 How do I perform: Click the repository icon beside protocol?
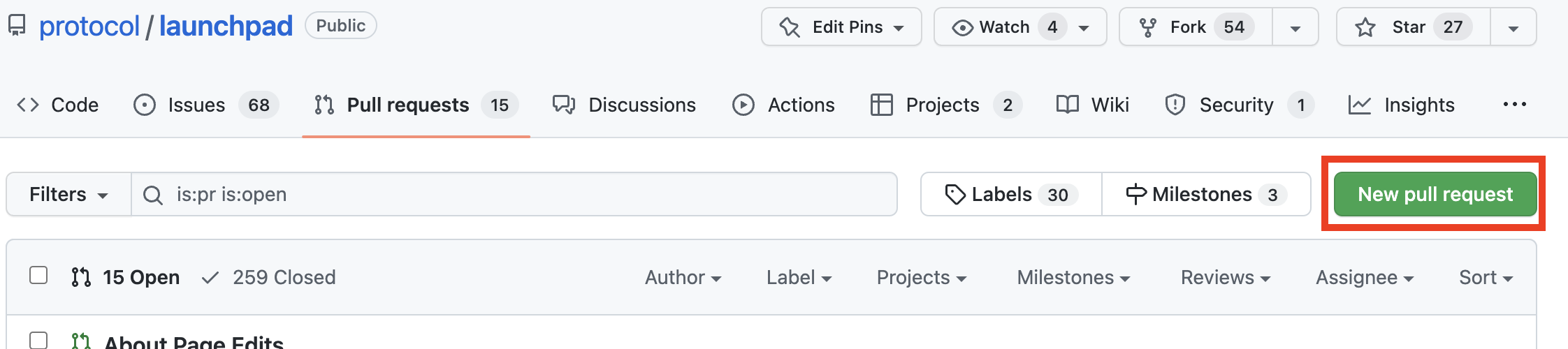point(17,26)
